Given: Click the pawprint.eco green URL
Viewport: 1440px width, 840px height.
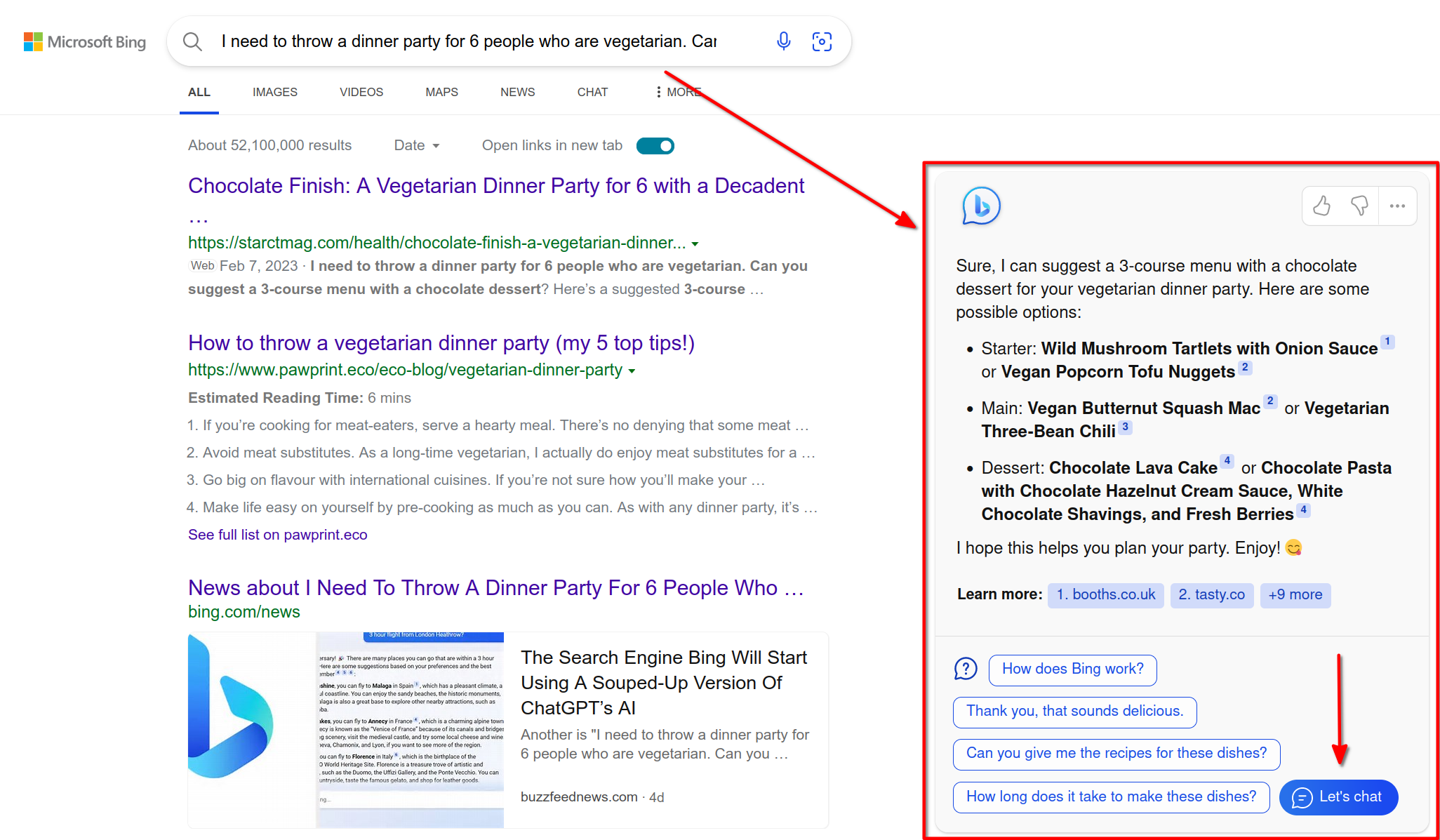Looking at the screenshot, I should coord(405,370).
